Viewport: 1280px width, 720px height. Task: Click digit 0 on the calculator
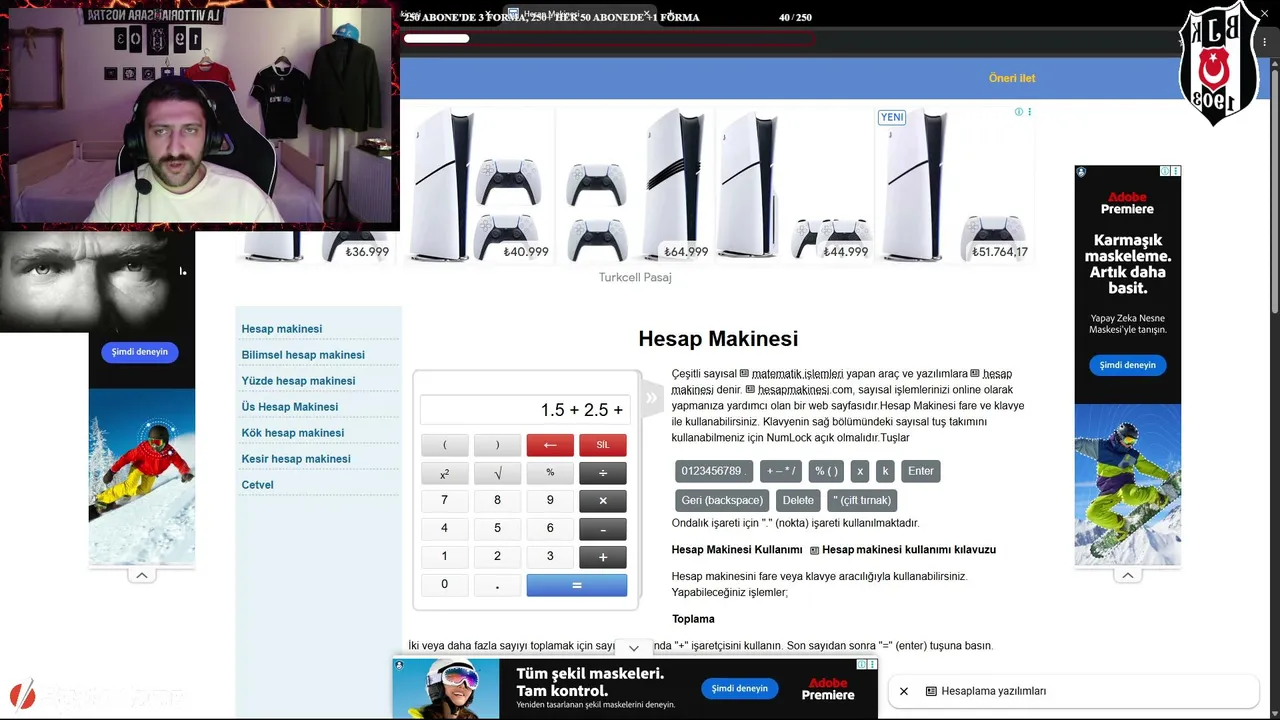[x=445, y=585]
